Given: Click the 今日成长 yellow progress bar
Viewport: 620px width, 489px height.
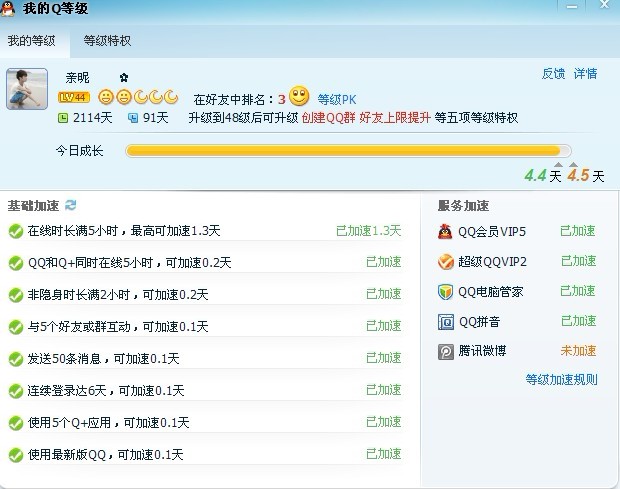Looking at the screenshot, I should click(348, 151).
